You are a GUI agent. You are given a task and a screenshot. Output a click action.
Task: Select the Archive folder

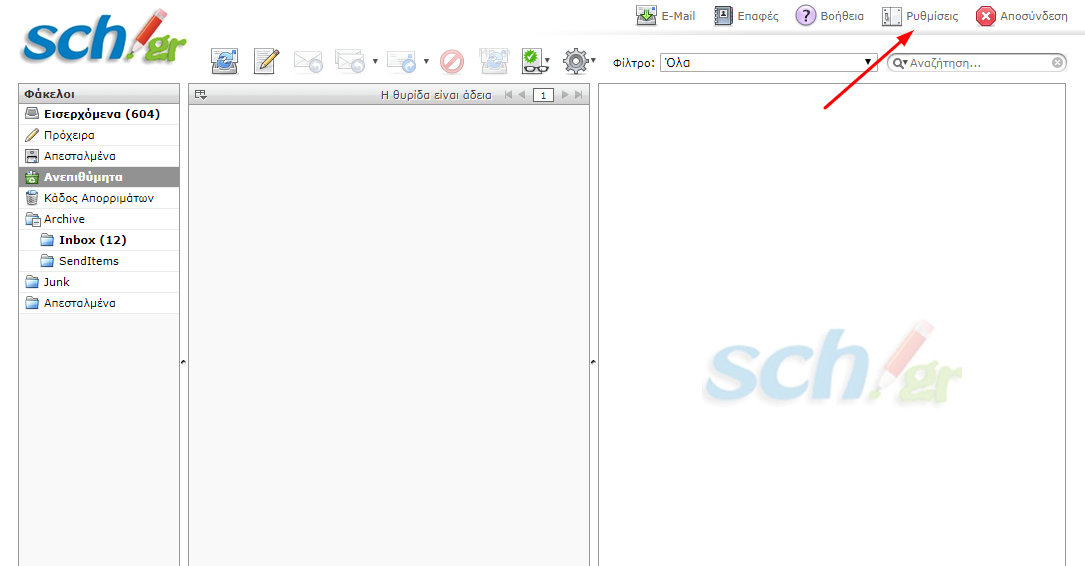99,219
